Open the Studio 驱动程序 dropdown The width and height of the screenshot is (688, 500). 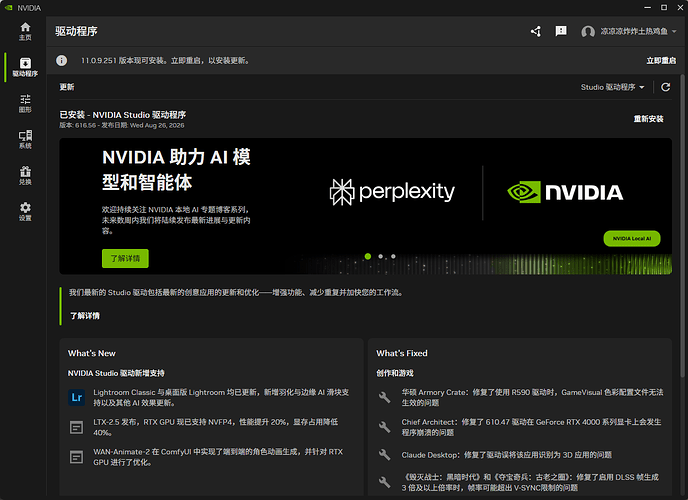[613, 87]
